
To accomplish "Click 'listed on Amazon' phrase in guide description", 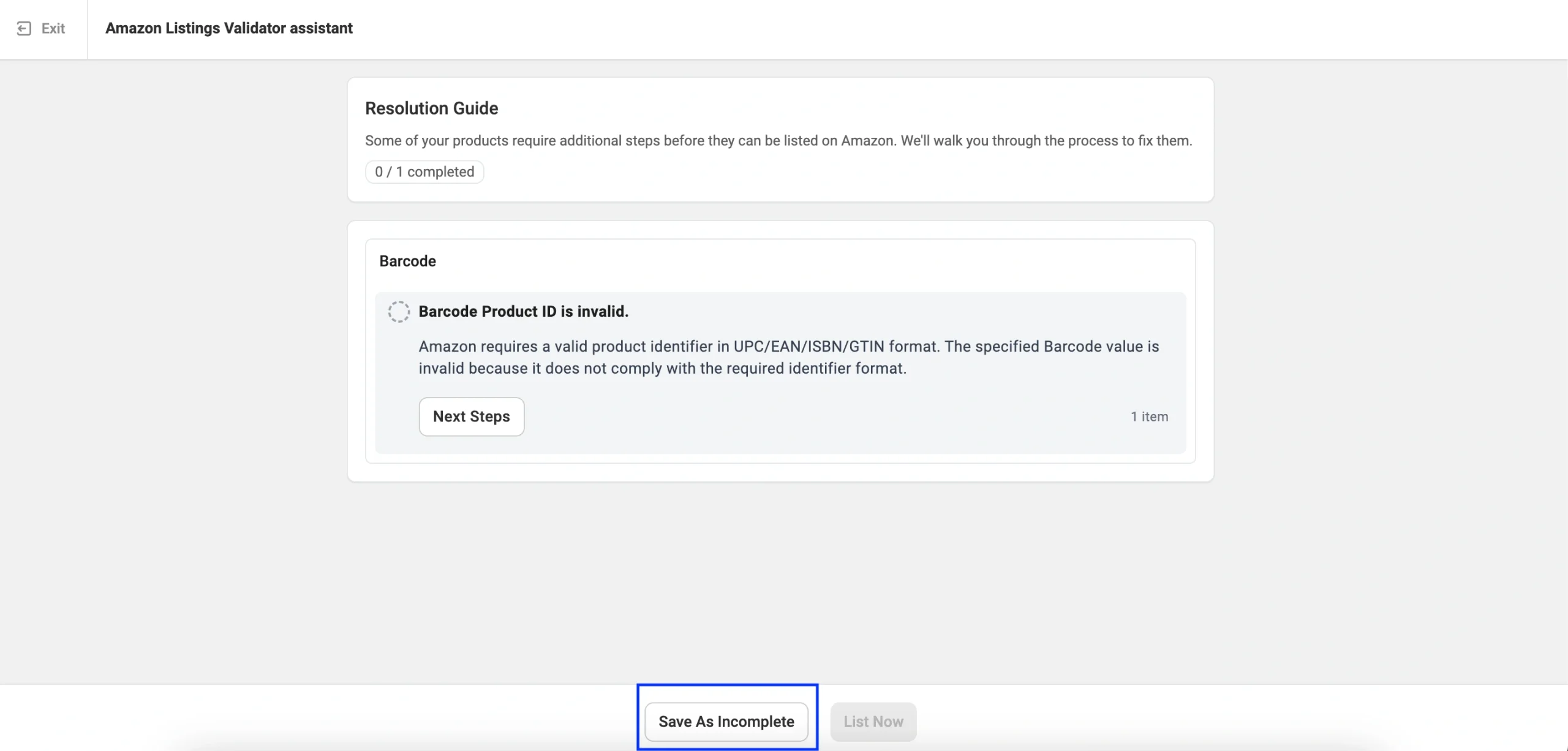I will tap(840, 141).
